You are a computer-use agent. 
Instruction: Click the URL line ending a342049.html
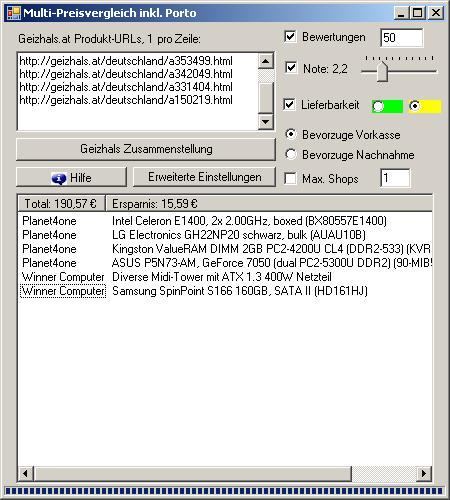point(126,74)
